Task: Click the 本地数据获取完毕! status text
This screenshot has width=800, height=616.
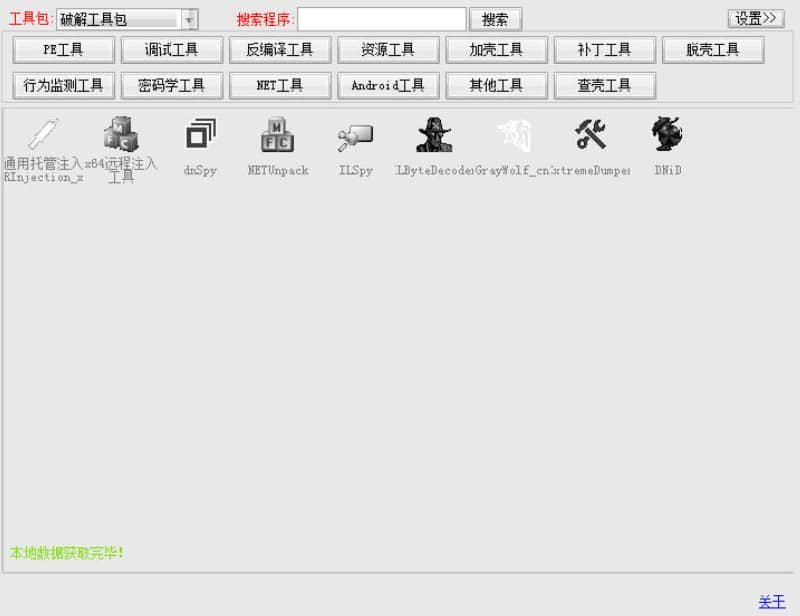Action: point(66,553)
